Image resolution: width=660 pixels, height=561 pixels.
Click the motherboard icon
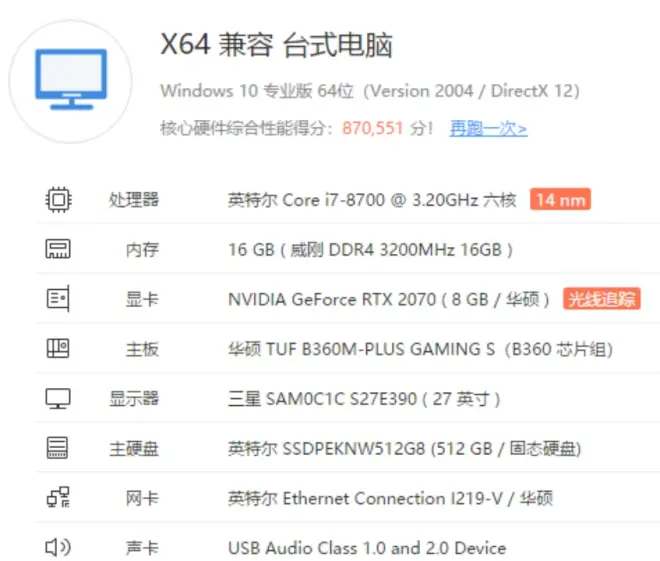[x=57, y=349]
